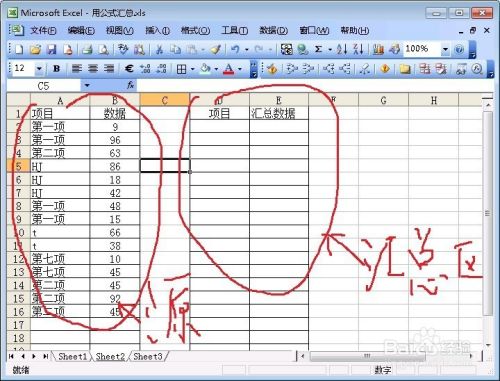Open the Chart Wizard icon
Screen dimensions: 500x381
point(378,50)
